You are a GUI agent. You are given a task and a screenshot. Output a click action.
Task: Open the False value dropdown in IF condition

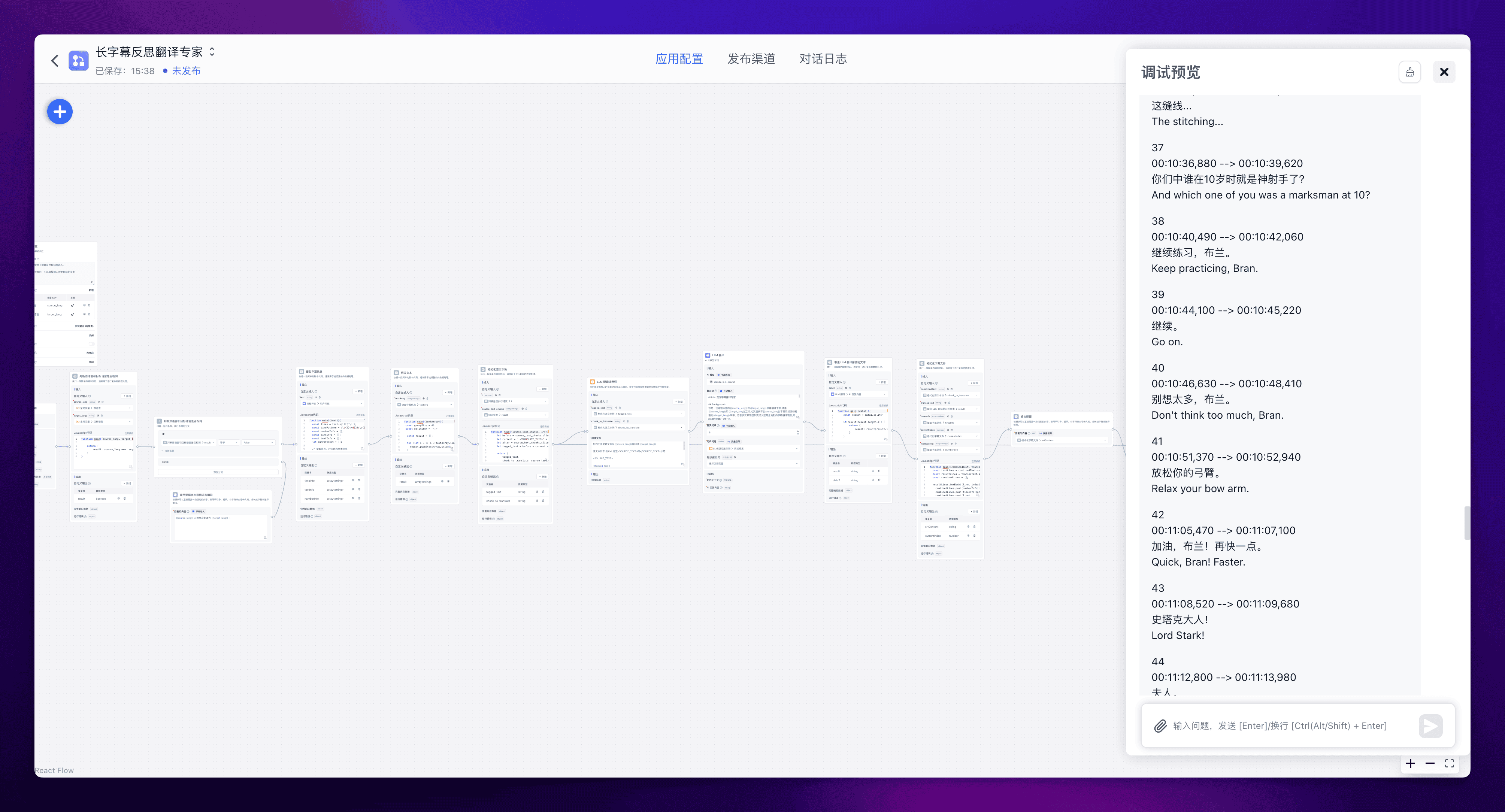click(x=259, y=443)
